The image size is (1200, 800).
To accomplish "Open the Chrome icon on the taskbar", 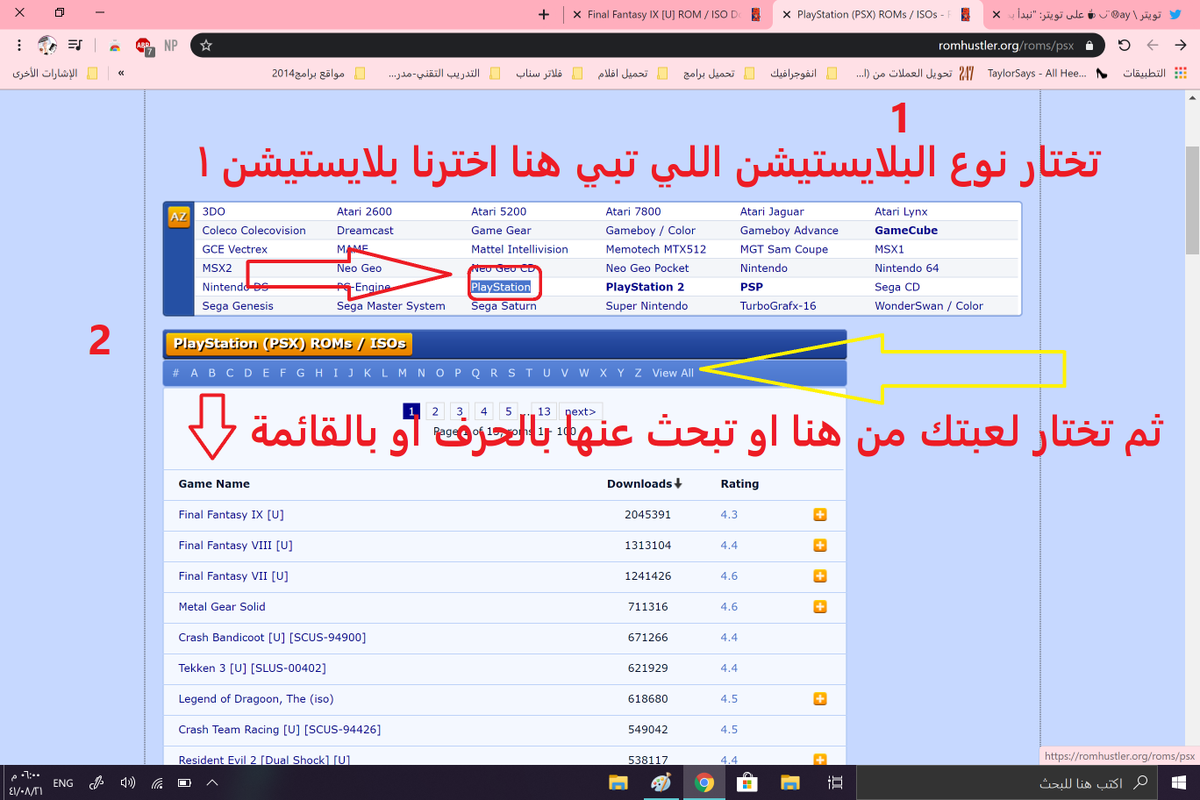I will pyautogui.click(x=704, y=782).
